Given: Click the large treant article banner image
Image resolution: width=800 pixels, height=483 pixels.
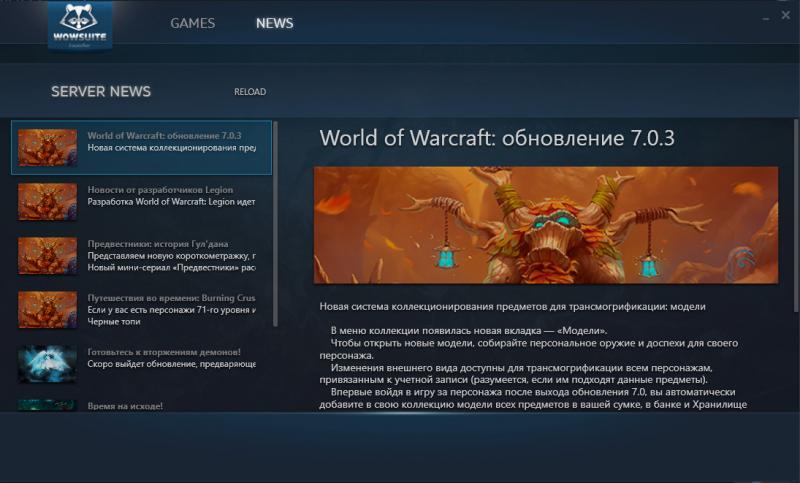Looking at the screenshot, I should [546, 225].
